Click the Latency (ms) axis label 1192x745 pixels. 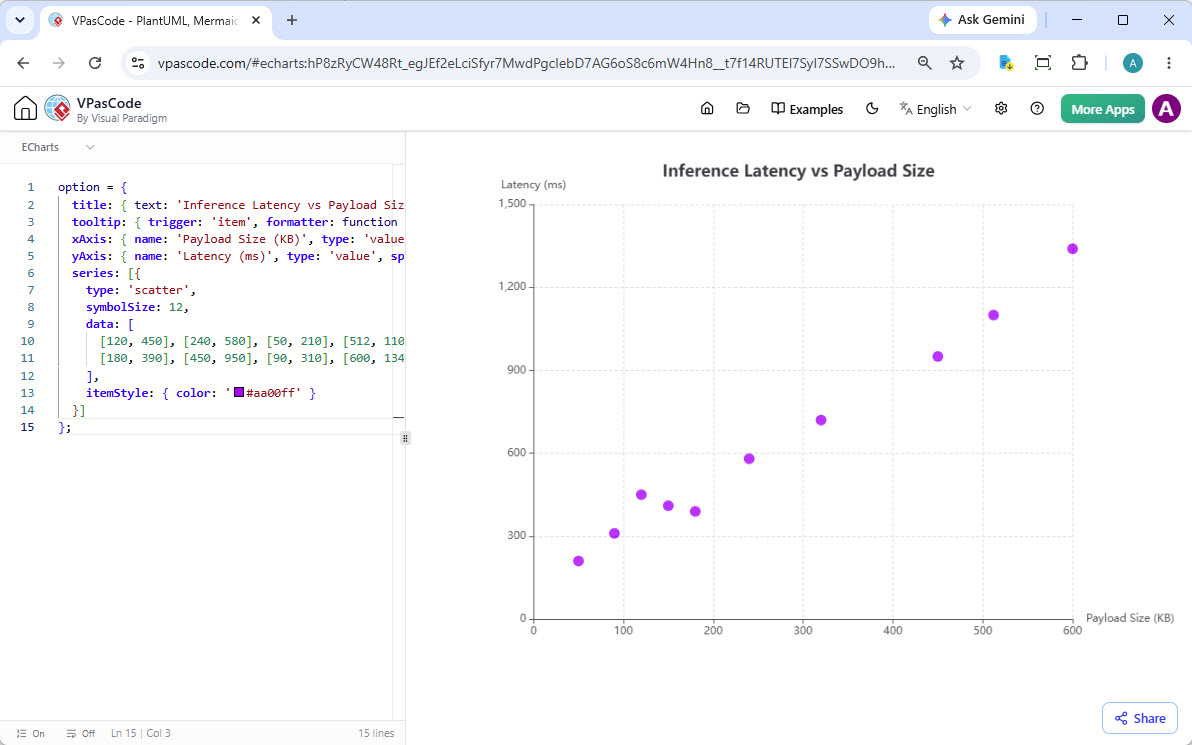click(x=534, y=185)
